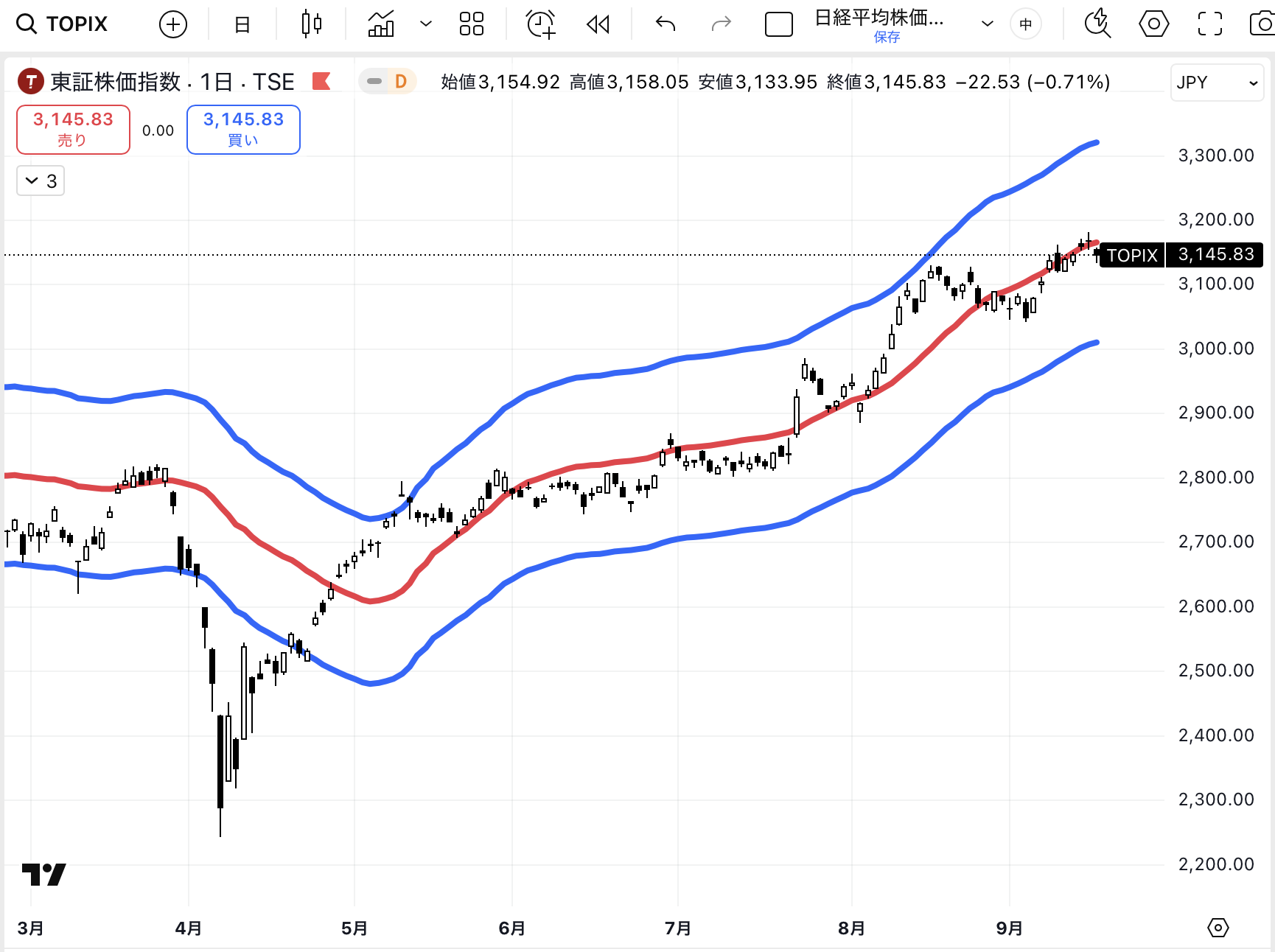
Task: Open layout name 日経平均株価
Action: click(879, 18)
